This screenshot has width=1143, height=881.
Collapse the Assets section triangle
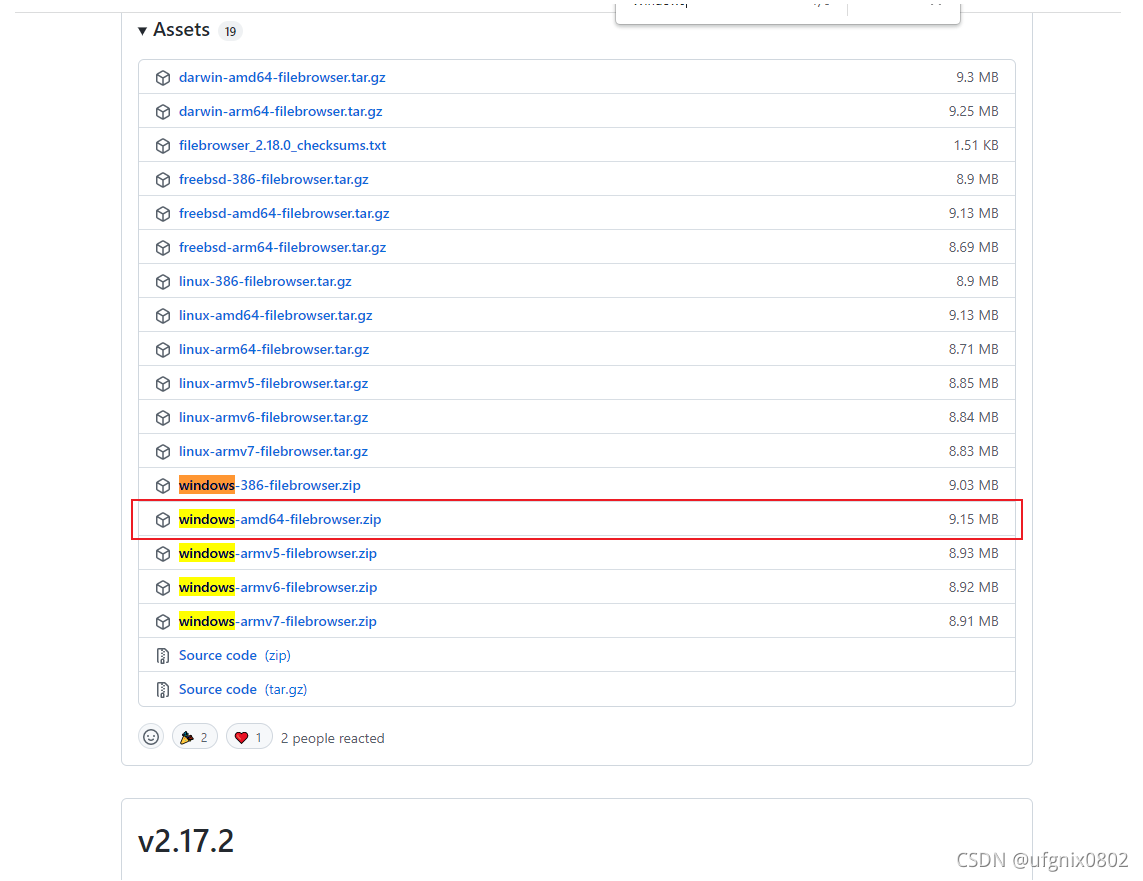(142, 31)
